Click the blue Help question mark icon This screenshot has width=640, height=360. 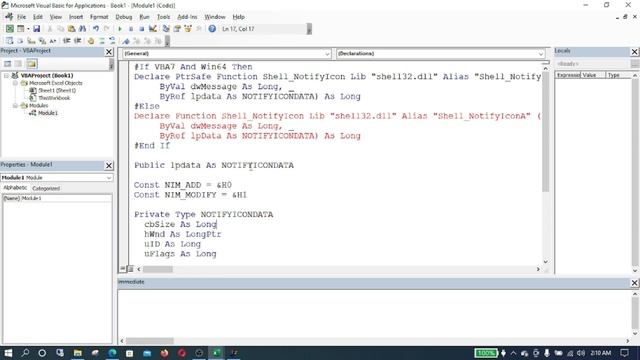click(x=212, y=29)
